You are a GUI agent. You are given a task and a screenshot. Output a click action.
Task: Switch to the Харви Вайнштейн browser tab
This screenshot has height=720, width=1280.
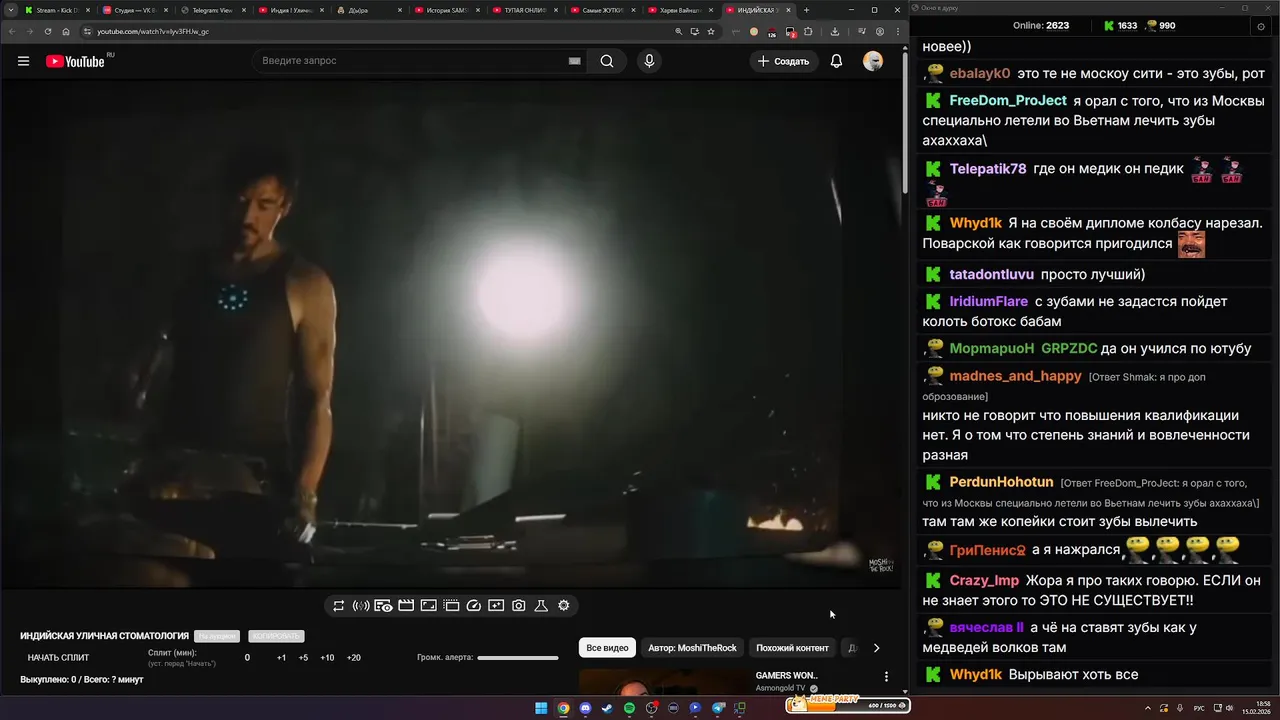(x=681, y=10)
